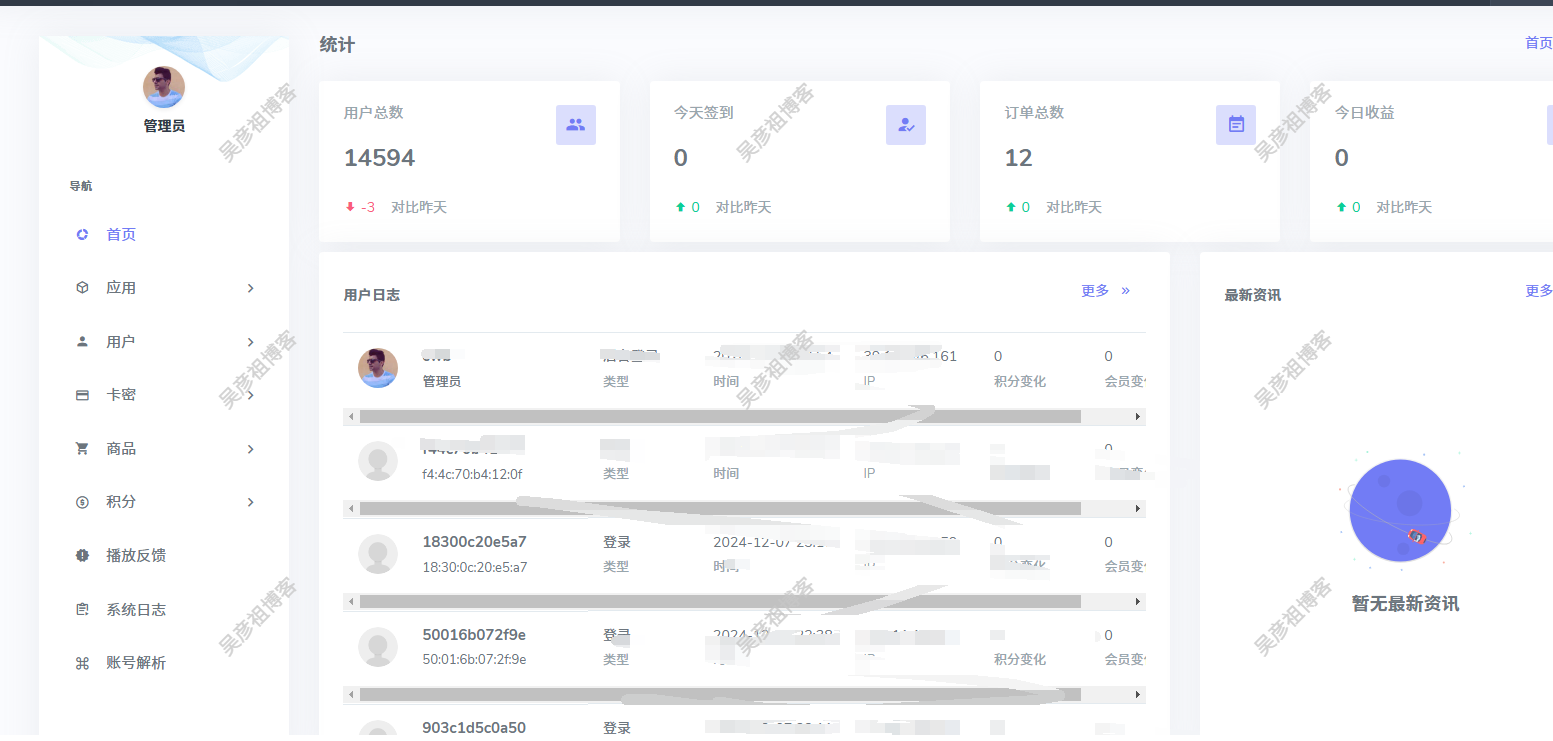Click 更多 link in 最新资讯 panel
1553x741 pixels.
1538,291
